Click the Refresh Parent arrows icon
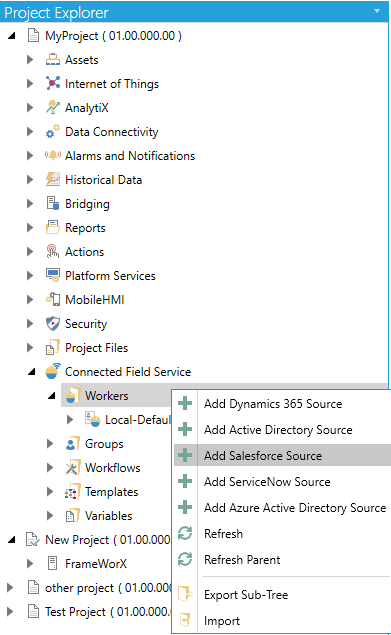The width and height of the screenshot is (391, 635). (185, 559)
